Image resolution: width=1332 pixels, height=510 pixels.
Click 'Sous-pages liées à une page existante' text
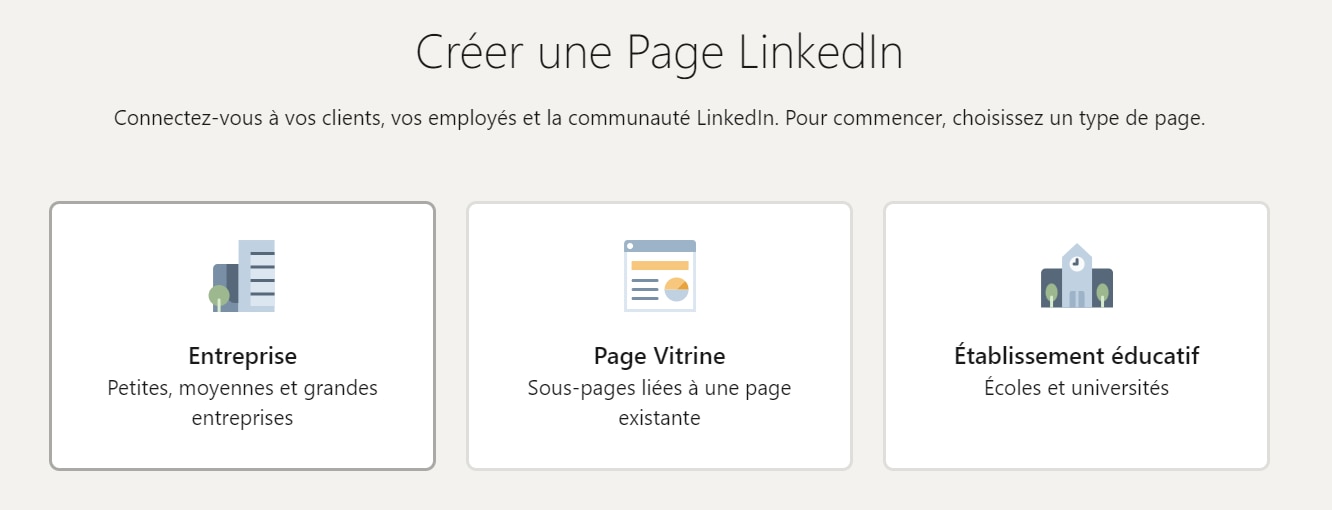pos(659,403)
